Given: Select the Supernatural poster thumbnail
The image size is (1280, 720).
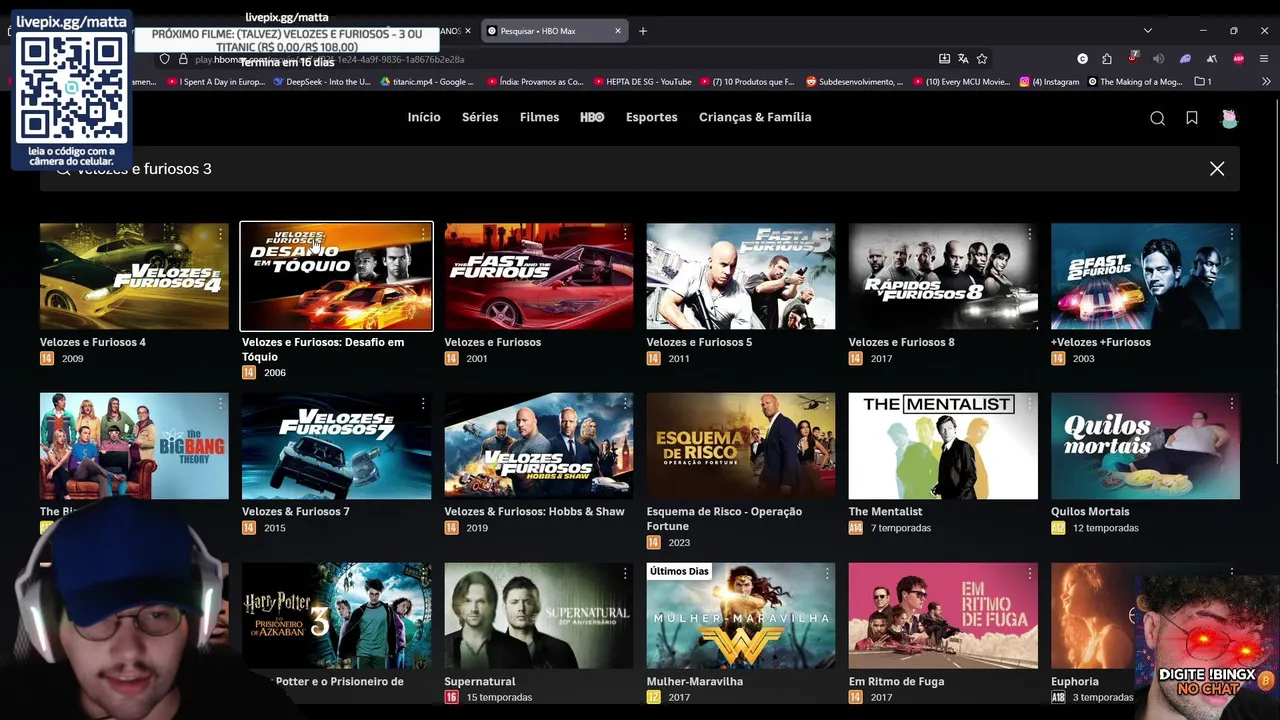Looking at the screenshot, I should 539,616.
